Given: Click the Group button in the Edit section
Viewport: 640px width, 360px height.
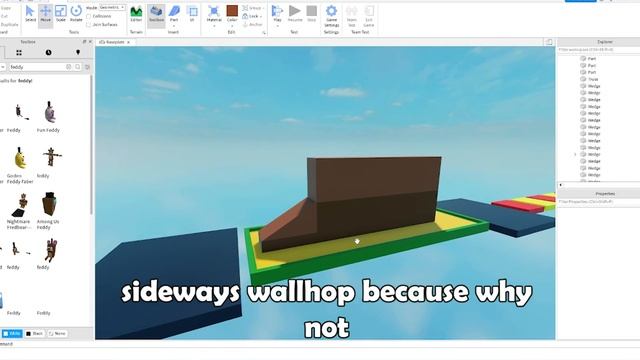Looking at the screenshot, I should (253, 8).
